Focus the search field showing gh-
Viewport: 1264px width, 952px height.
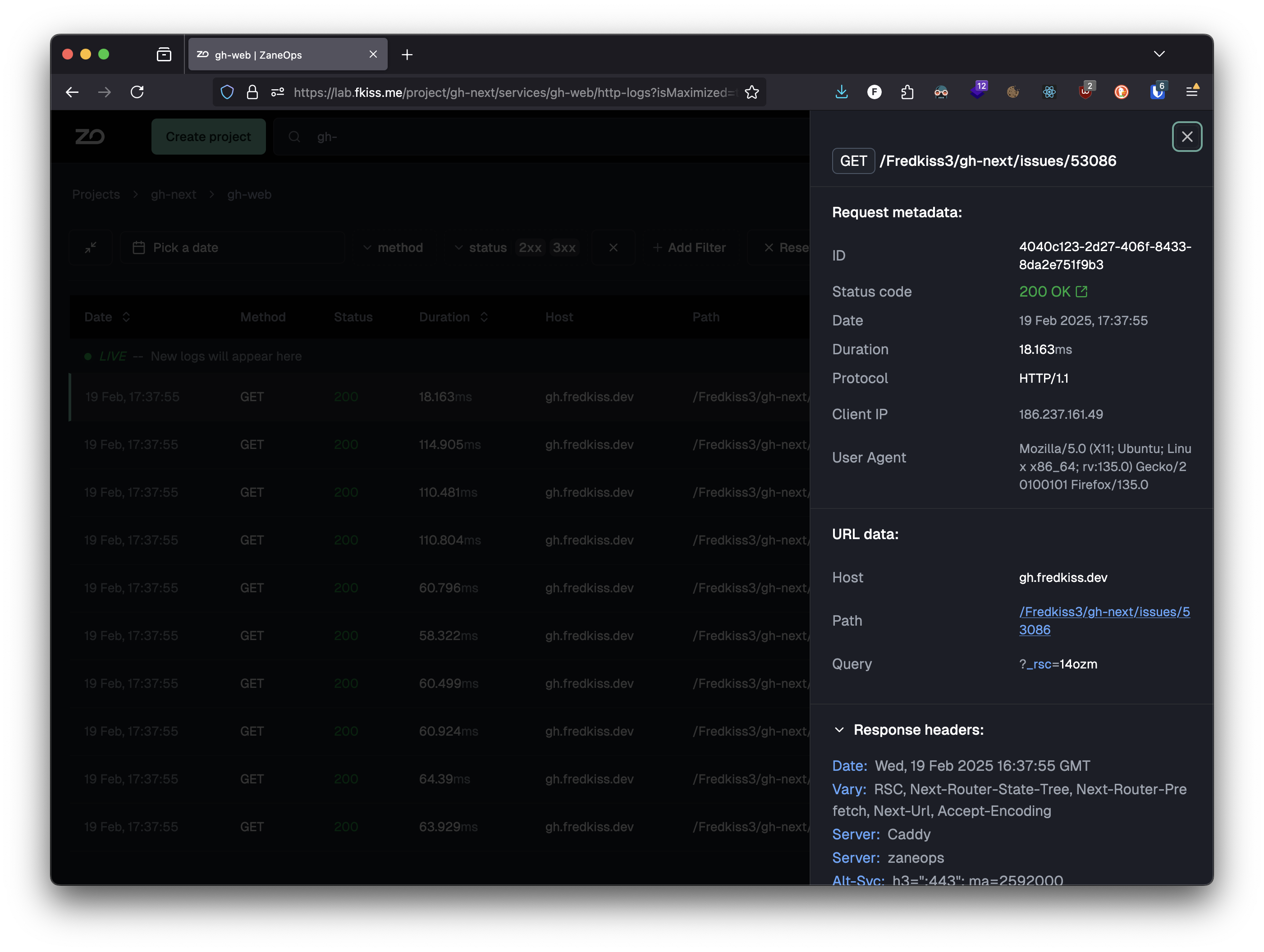point(542,137)
